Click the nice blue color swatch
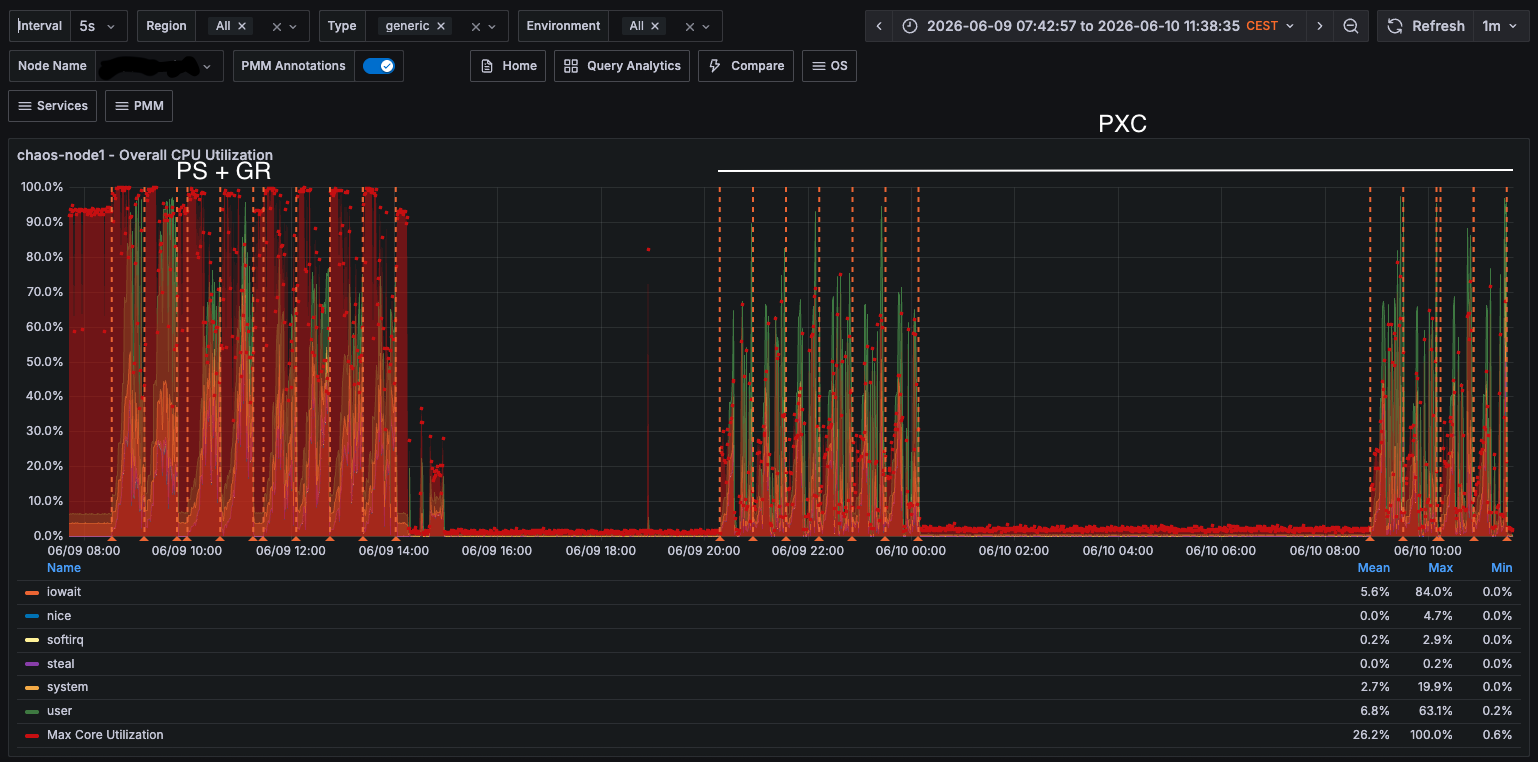This screenshot has height=762, width=1538. 32,616
